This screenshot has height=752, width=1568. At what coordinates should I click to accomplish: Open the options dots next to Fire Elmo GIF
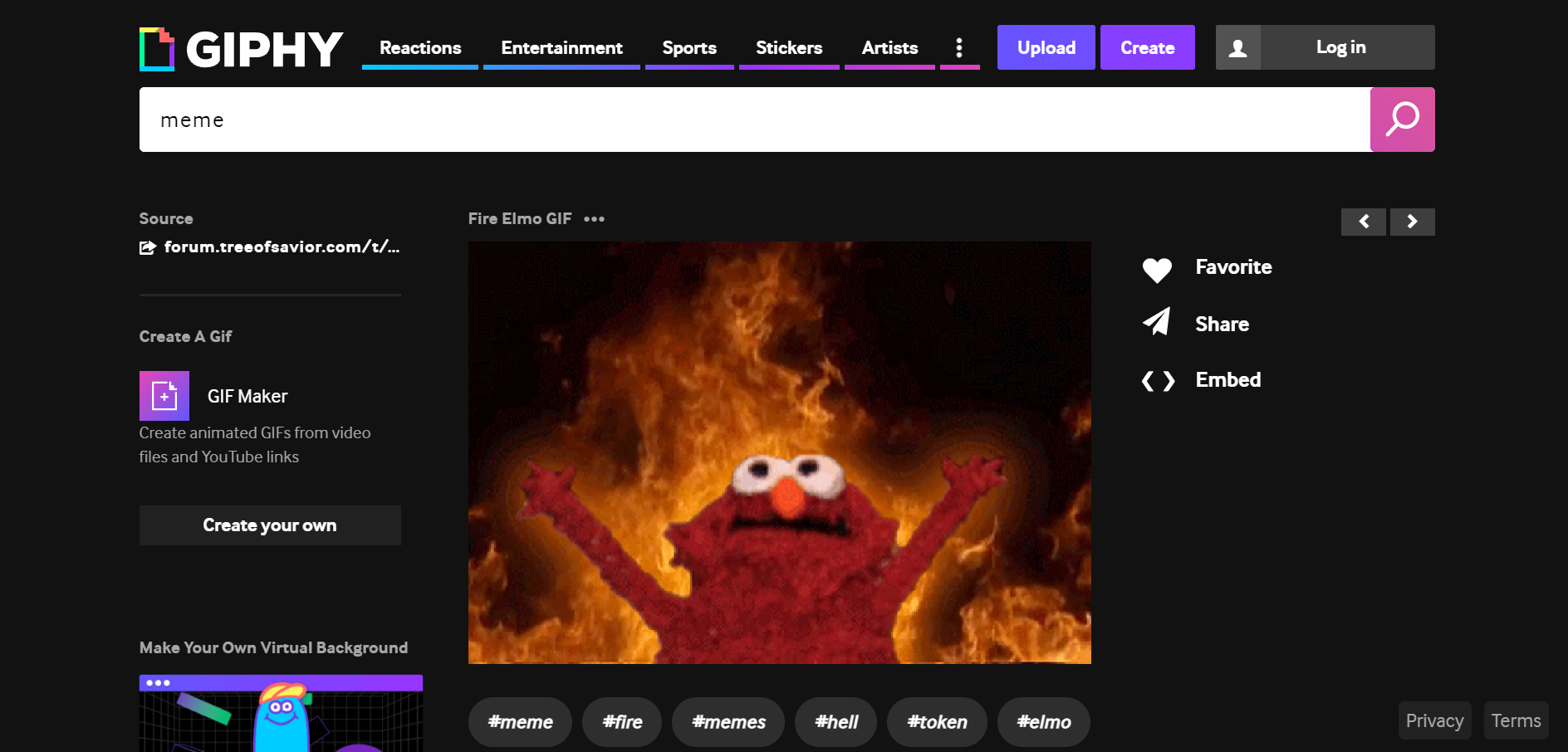[594, 219]
